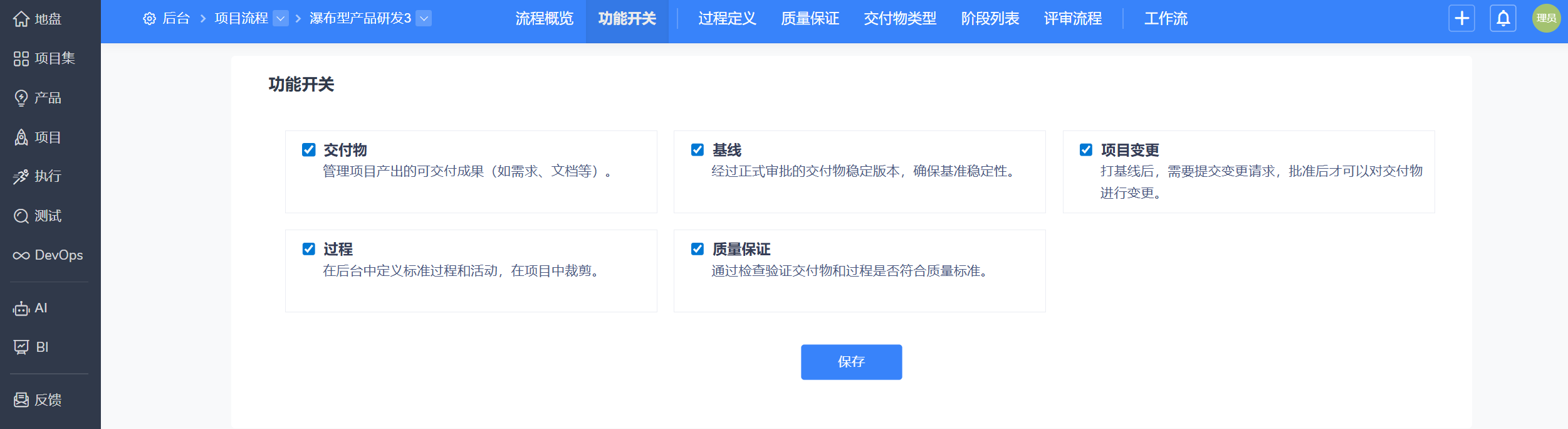This screenshot has width=1568, height=429.
Task: Switch to the 流程概览 tab
Action: point(544,19)
